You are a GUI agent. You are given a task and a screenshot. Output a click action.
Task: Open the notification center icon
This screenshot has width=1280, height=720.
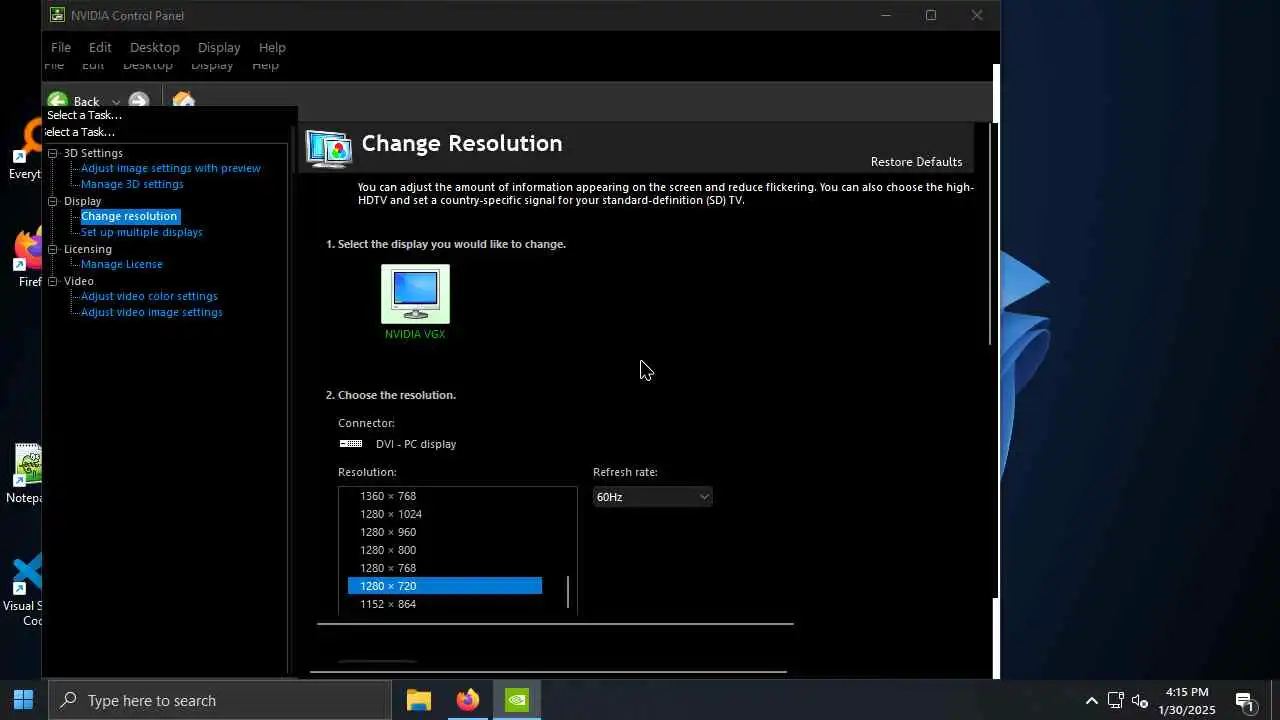pos(1245,701)
